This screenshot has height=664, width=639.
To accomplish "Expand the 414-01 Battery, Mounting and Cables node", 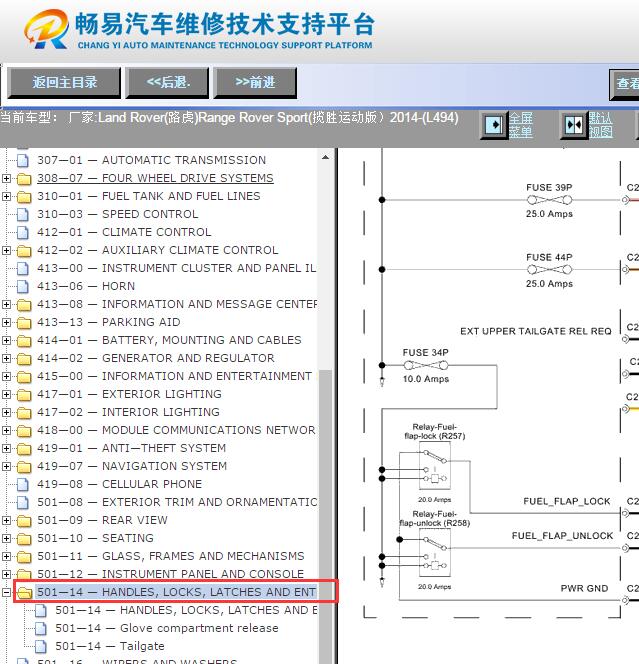I will (x=7, y=341).
